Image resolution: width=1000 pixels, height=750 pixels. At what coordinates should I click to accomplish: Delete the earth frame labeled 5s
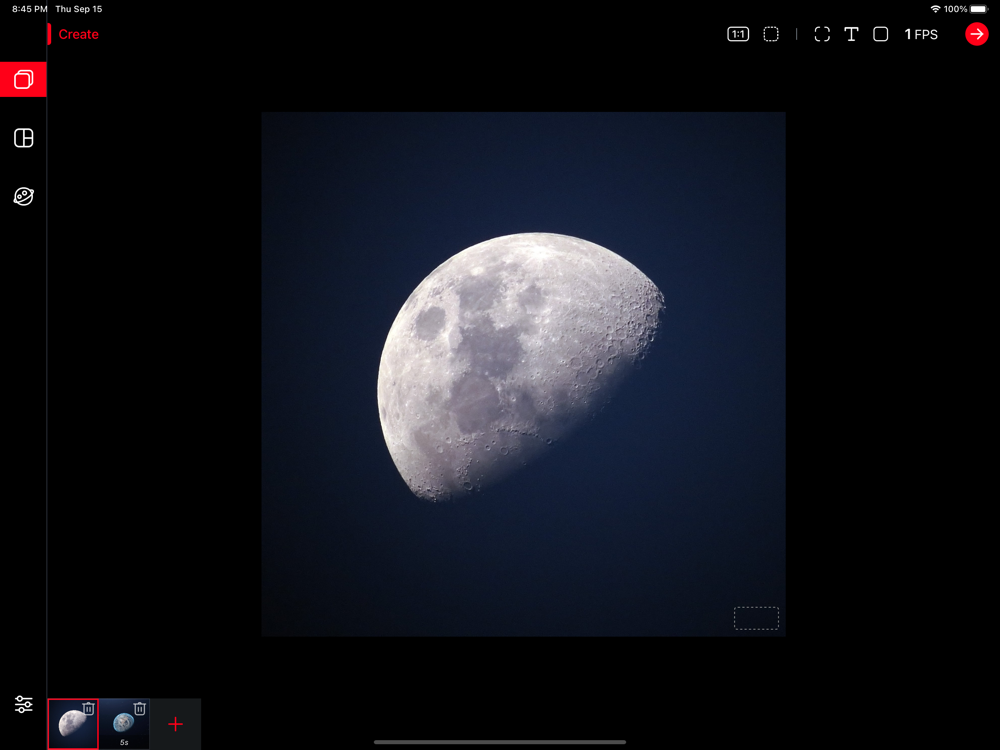coord(140,708)
